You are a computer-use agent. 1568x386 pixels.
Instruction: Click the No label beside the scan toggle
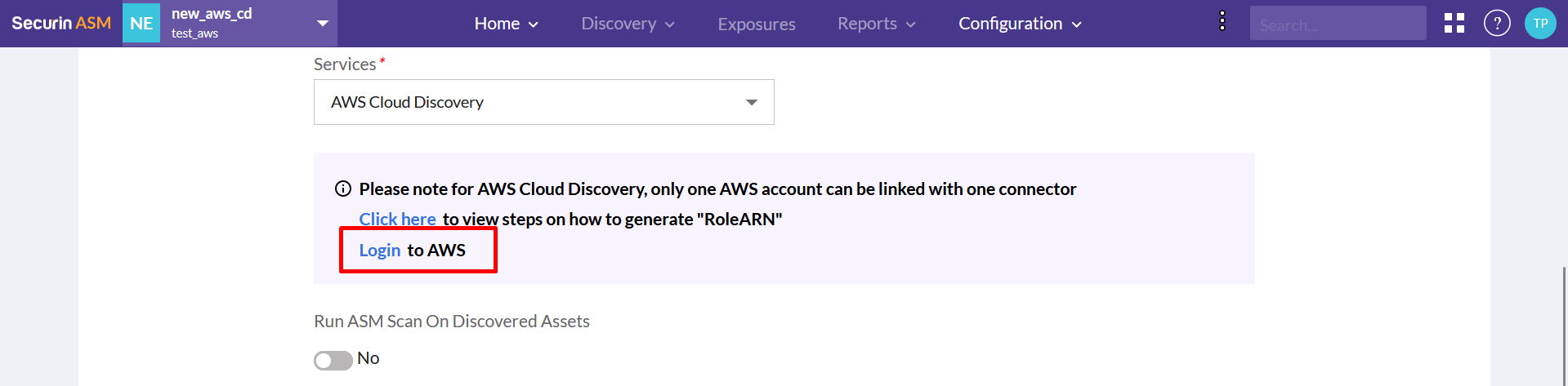coord(369,358)
